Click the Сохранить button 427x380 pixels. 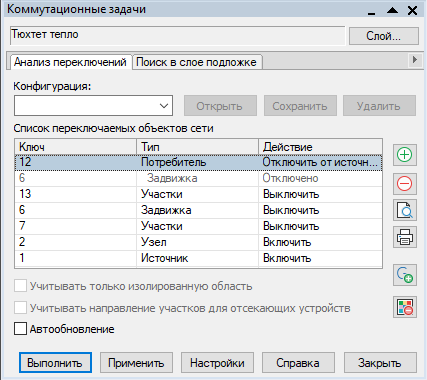coord(300,106)
